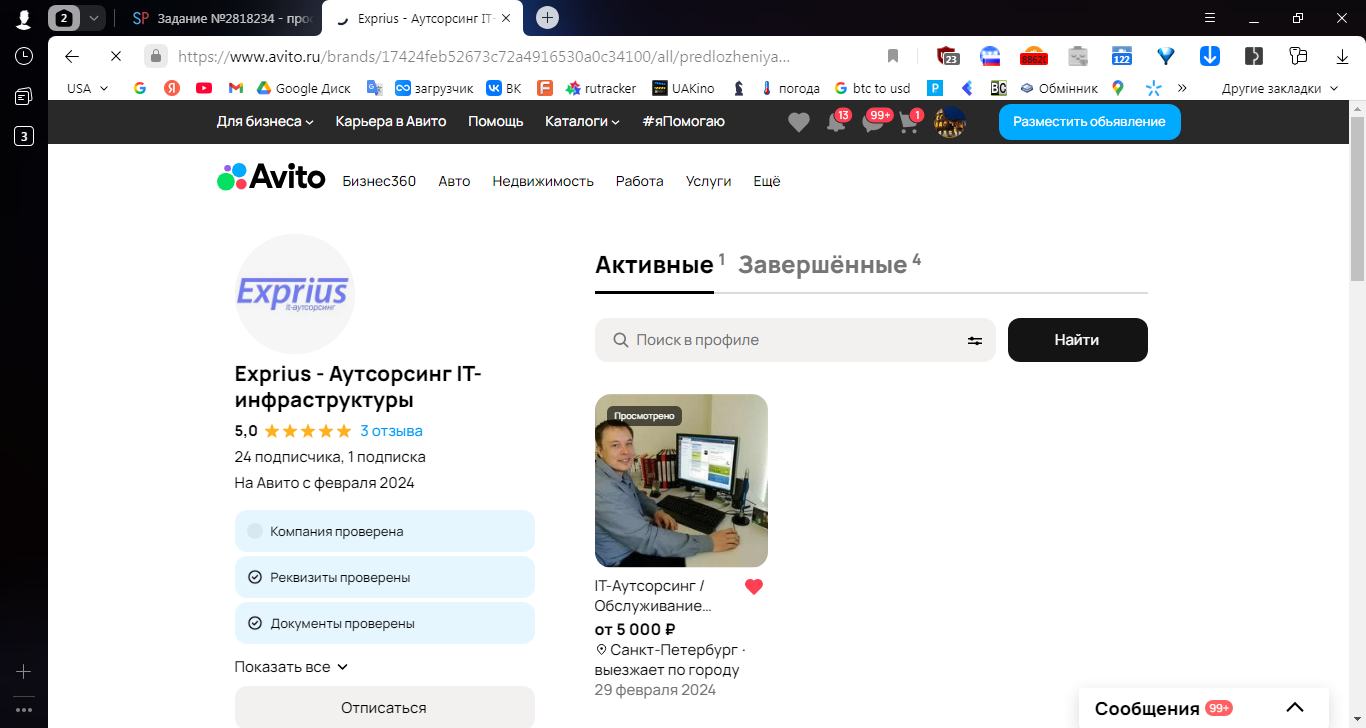Open the погода bookmark
The image size is (1366, 728).
[x=790, y=88]
